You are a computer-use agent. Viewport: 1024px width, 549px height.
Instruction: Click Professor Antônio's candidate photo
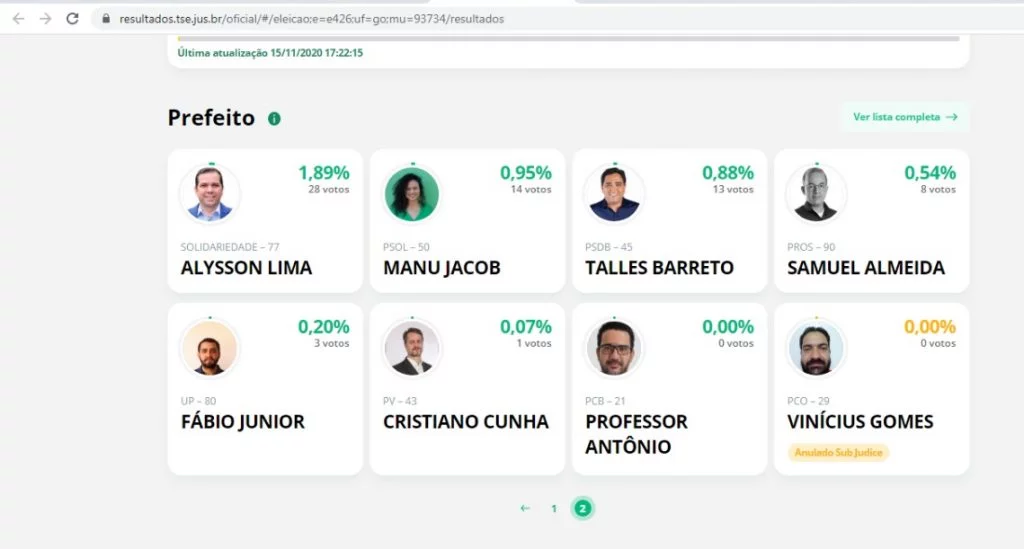tap(614, 347)
